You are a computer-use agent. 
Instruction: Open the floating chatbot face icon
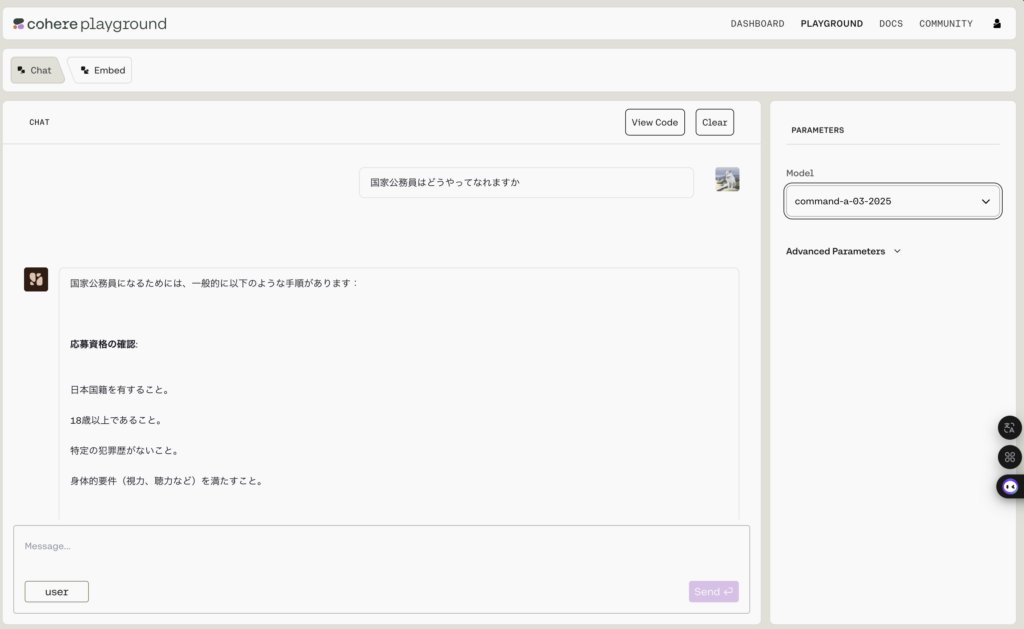(1009, 487)
